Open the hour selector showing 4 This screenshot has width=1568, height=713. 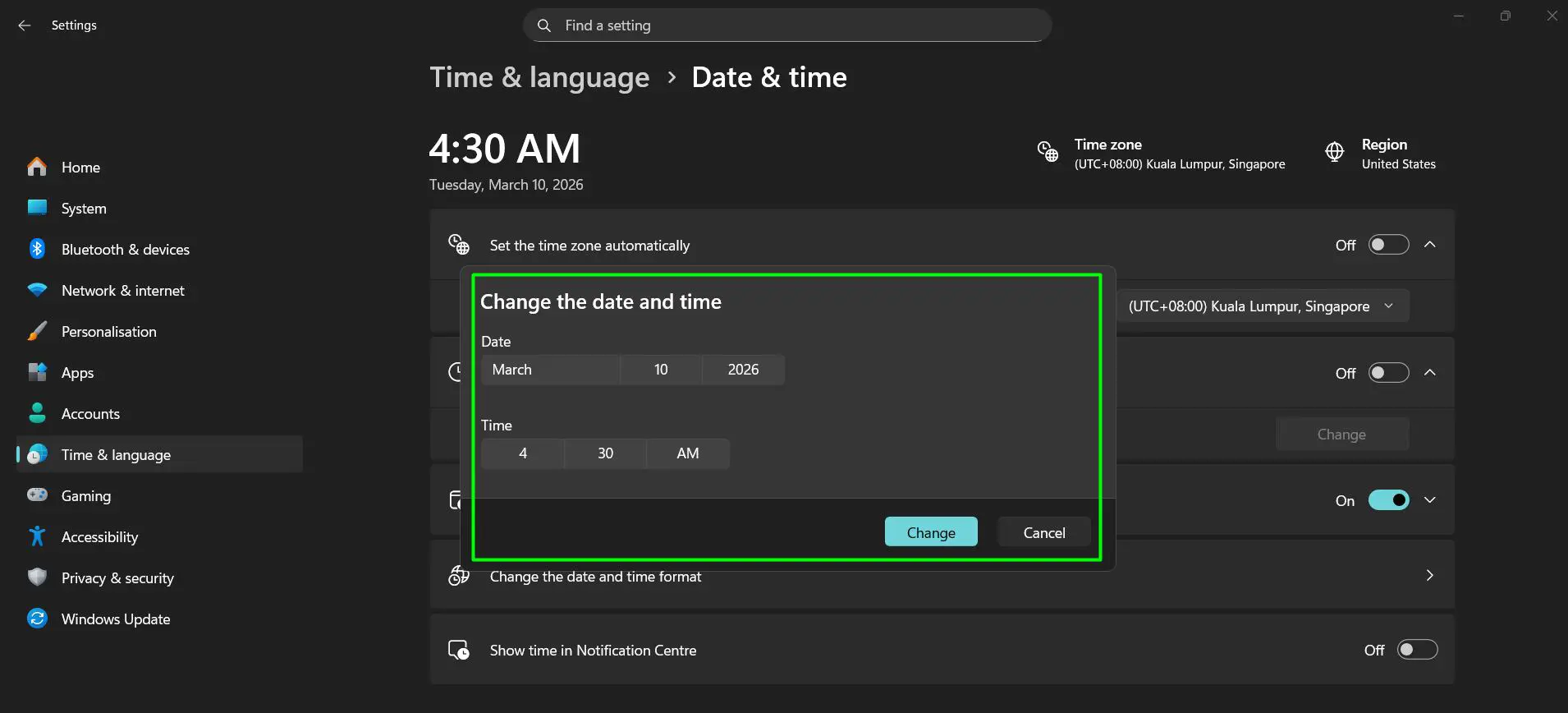(523, 453)
